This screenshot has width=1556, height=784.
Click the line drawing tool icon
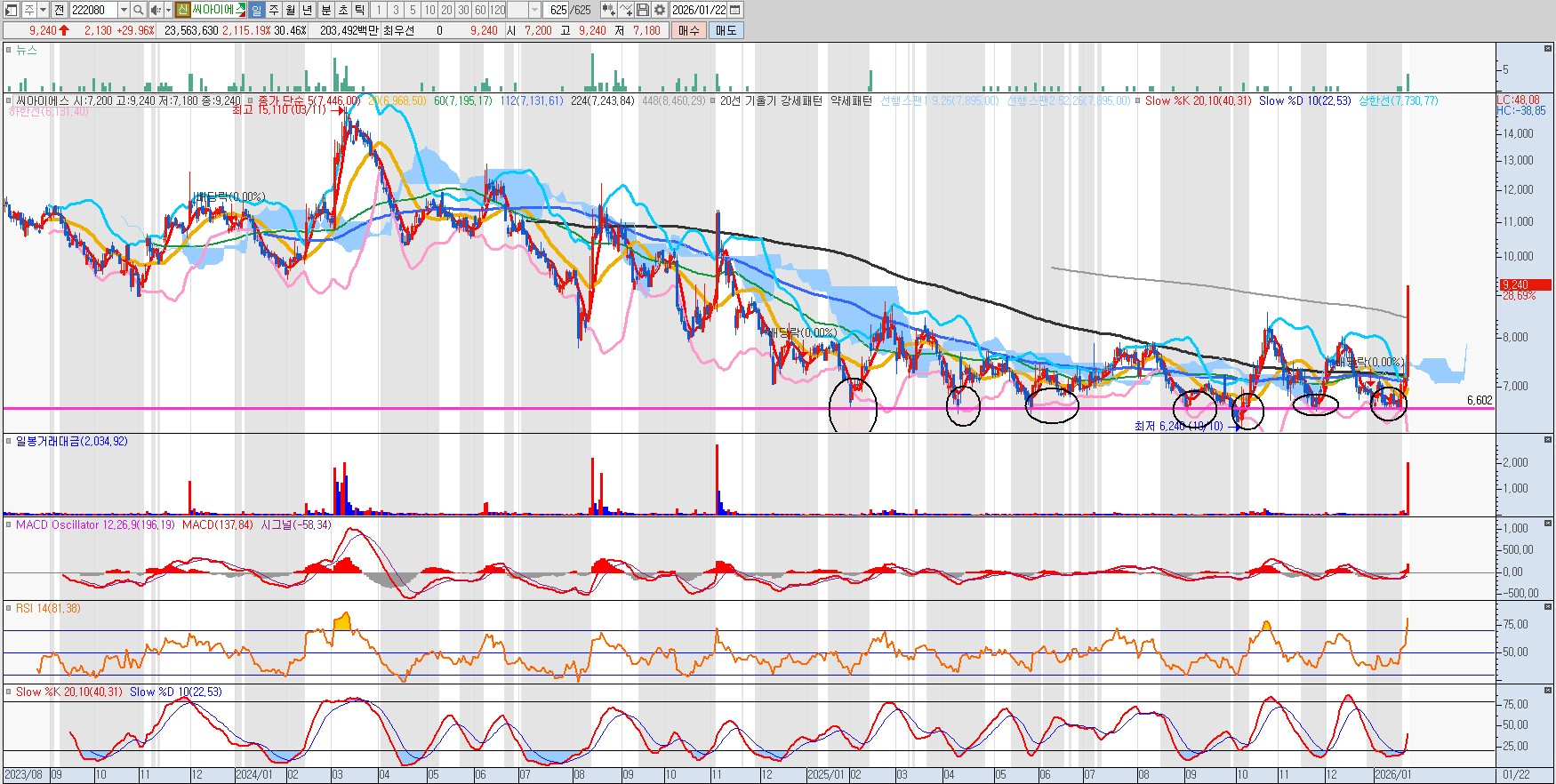tap(626, 10)
